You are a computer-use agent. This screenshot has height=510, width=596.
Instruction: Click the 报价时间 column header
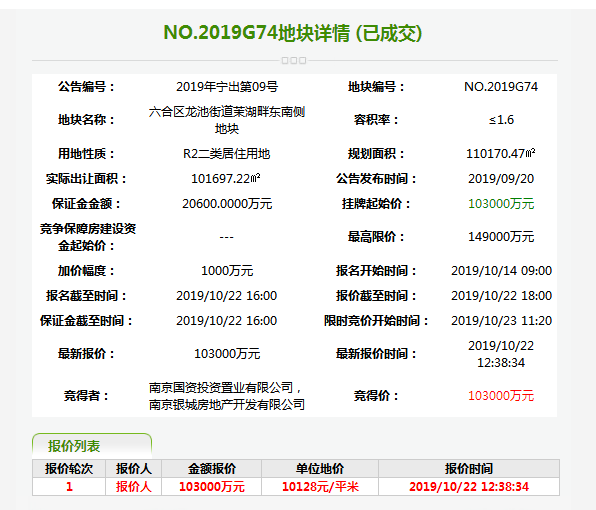[x=469, y=469]
